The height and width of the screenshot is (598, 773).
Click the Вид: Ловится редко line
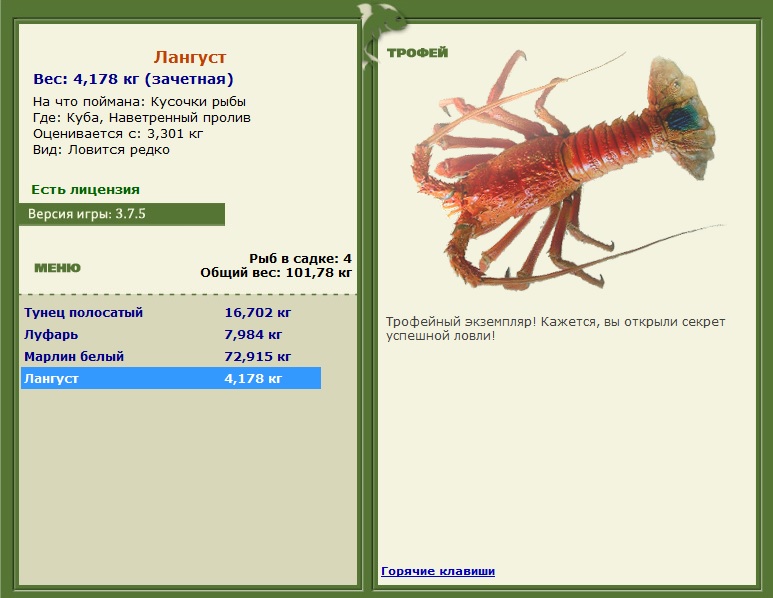pyautogui.click(x=101, y=150)
